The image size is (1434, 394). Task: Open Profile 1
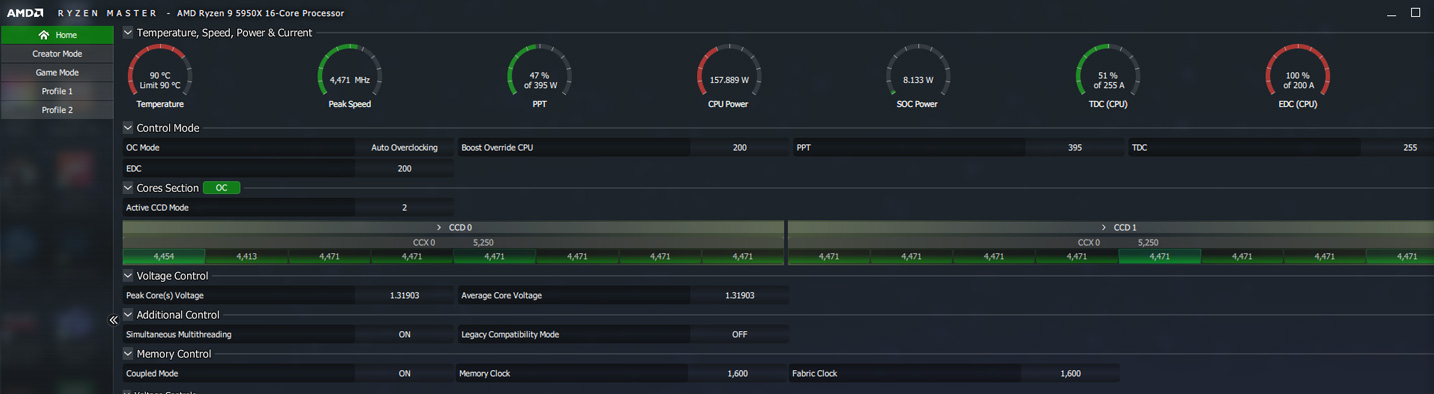pos(57,91)
